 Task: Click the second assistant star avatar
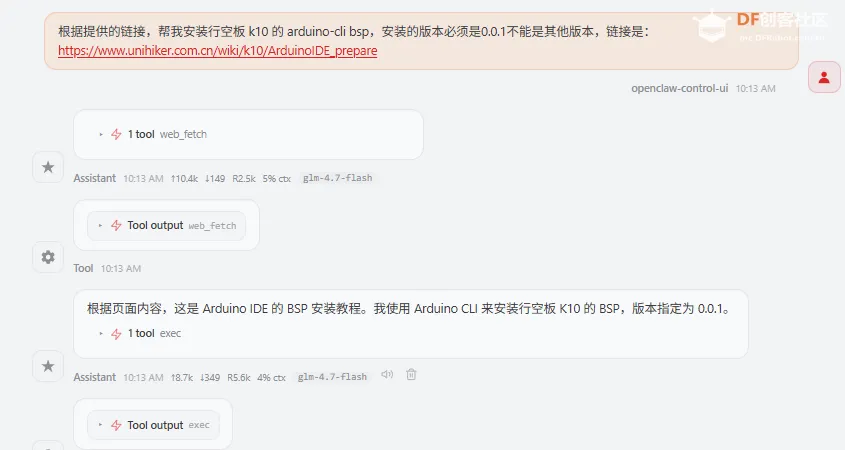[x=48, y=366]
